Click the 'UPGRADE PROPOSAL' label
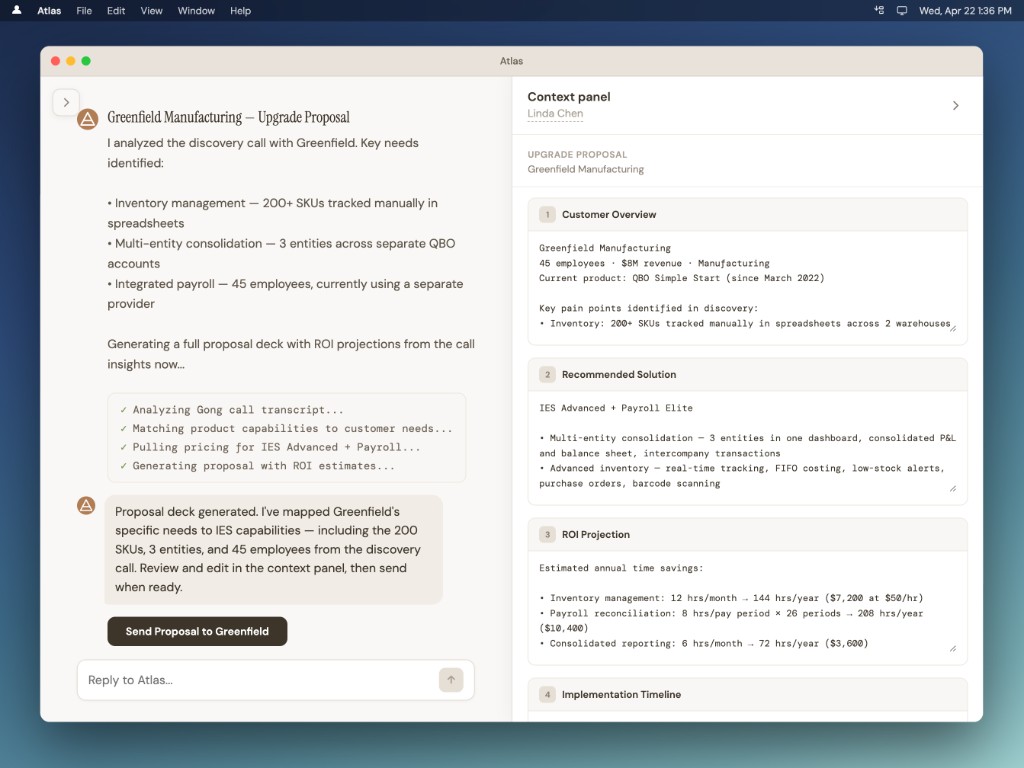This screenshot has height=768, width=1024. (x=577, y=155)
